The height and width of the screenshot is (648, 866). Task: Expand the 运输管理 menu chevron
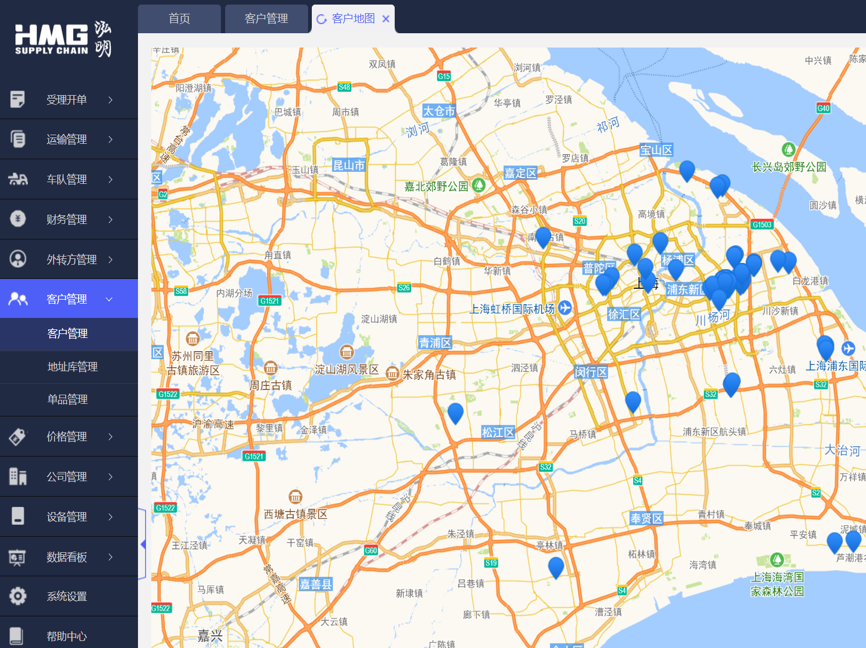click(110, 139)
